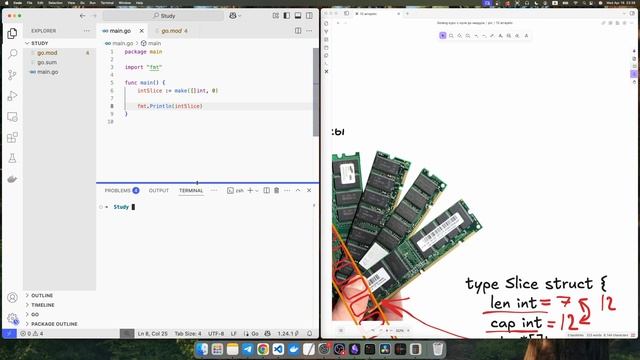Viewport: 640px width, 360px height.
Task: Toggle the bottom panel layout icon
Action: [x=298, y=16]
